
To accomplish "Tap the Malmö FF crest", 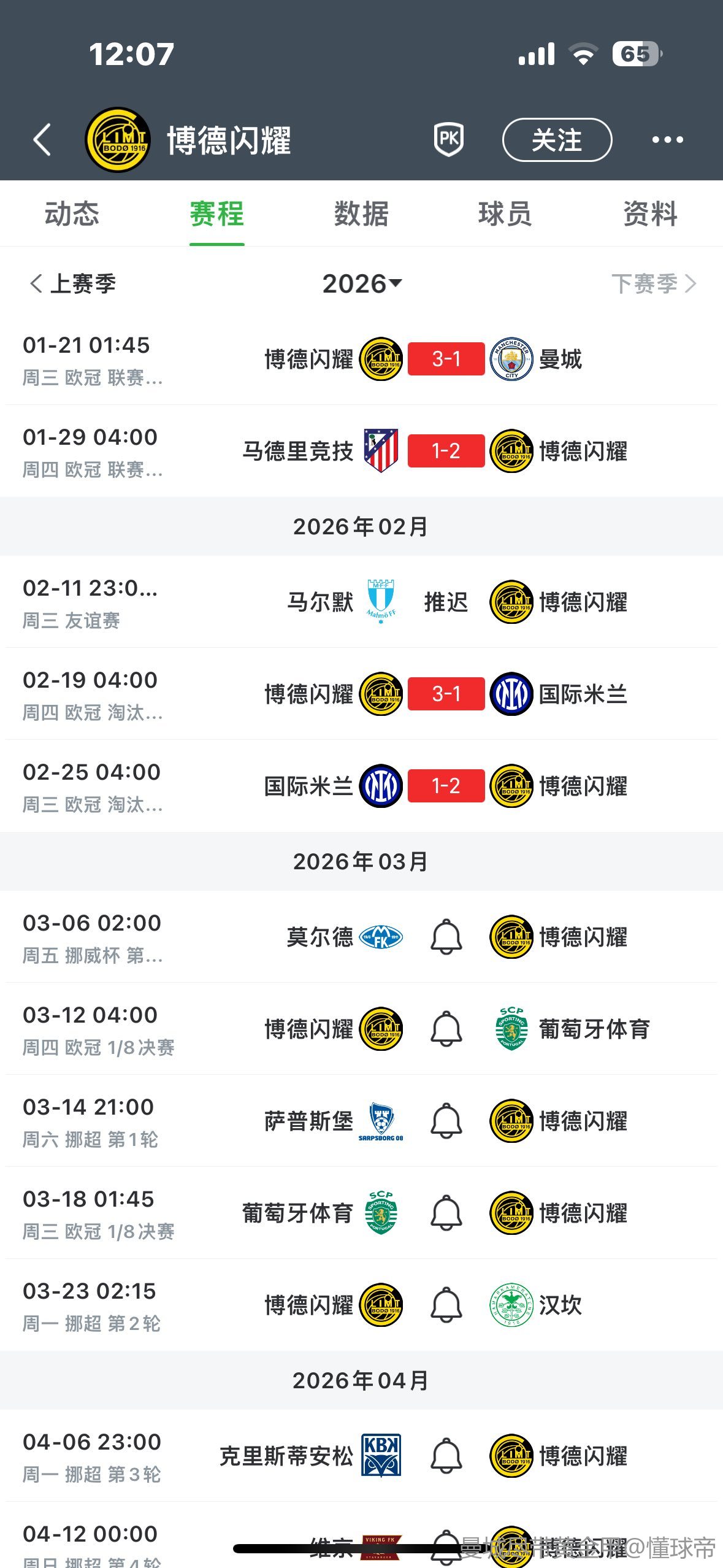I will click(x=381, y=601).
